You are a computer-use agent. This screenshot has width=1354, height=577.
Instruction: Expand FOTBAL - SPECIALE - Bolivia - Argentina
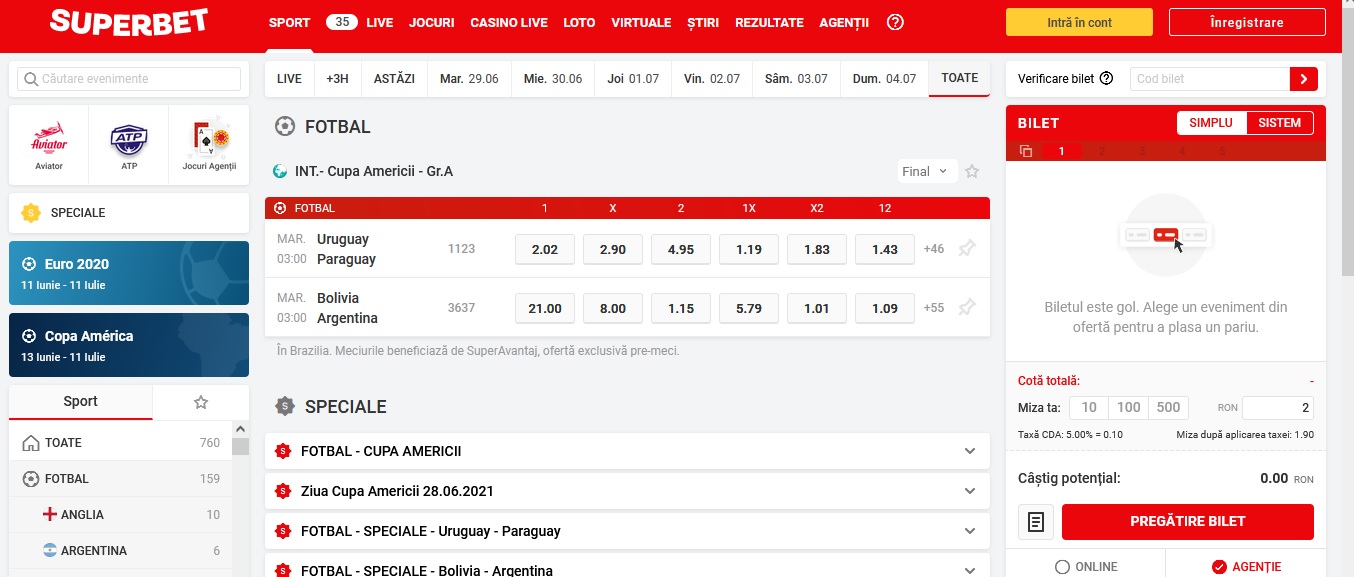click(627, 565)
